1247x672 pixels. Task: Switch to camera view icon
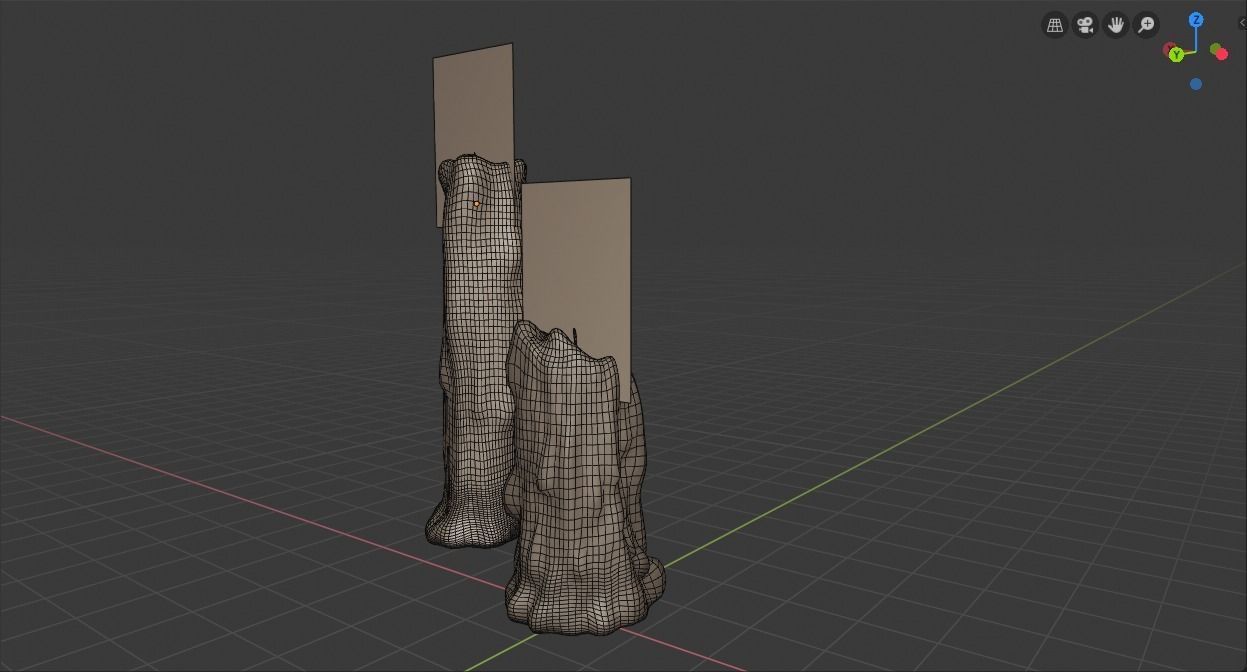[x=1086, y=25]
